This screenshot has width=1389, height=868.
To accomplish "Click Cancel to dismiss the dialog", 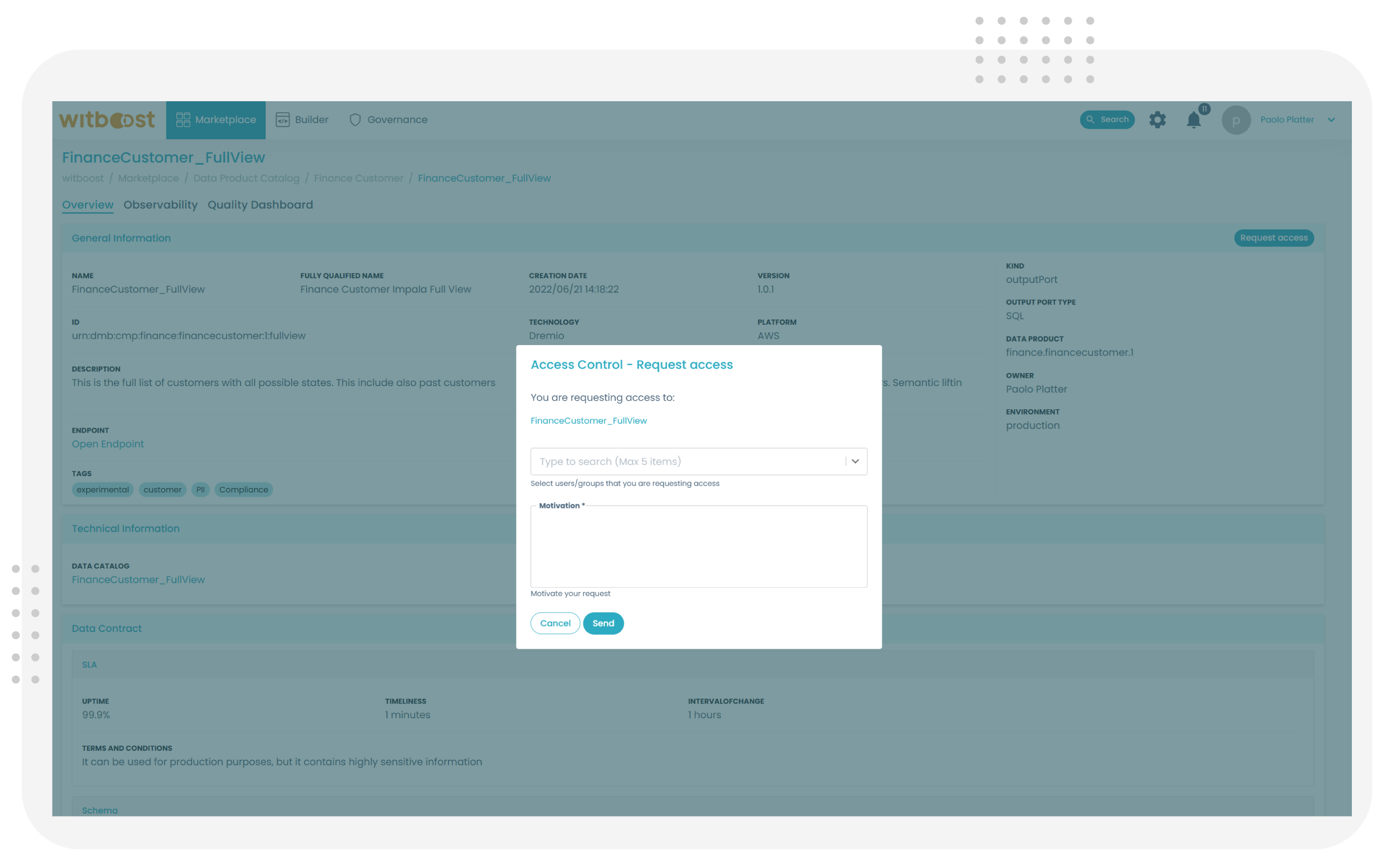I will click(556, 622).
